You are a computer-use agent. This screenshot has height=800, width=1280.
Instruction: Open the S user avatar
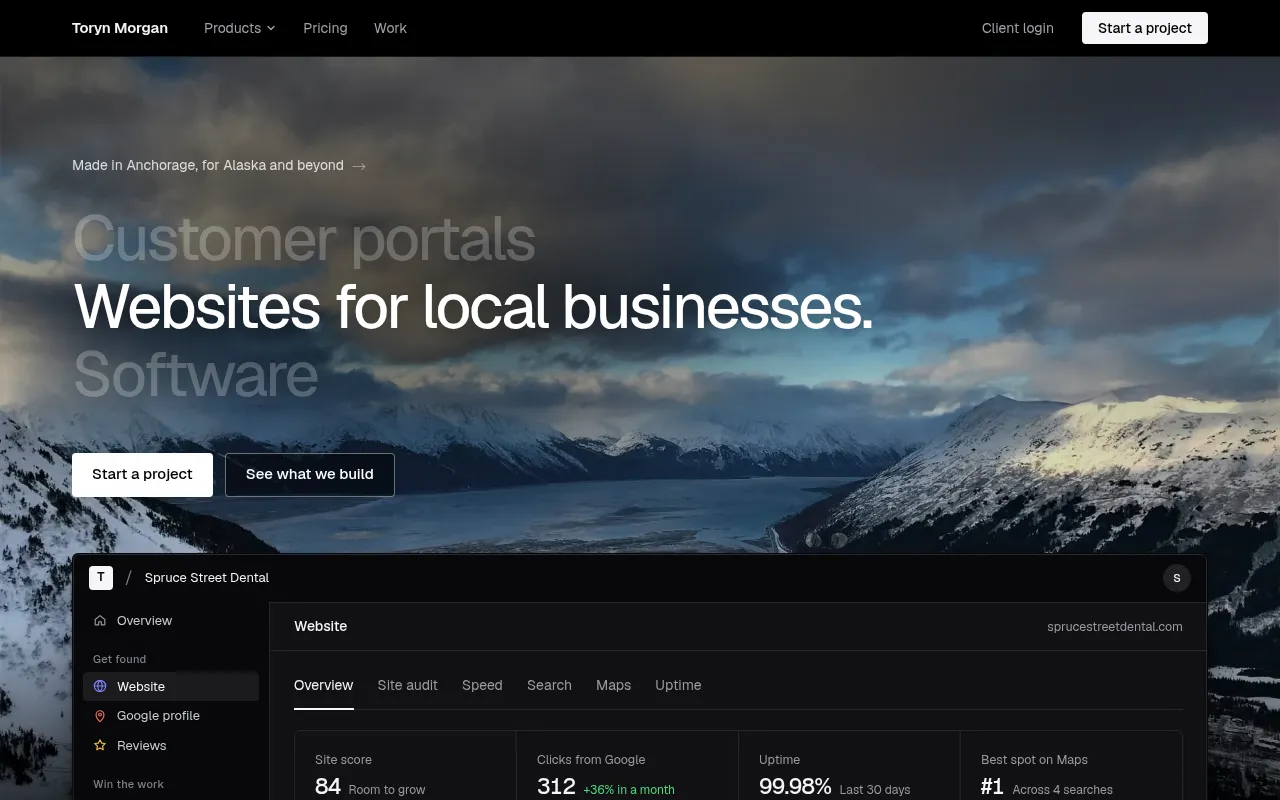pos(1177,578)
